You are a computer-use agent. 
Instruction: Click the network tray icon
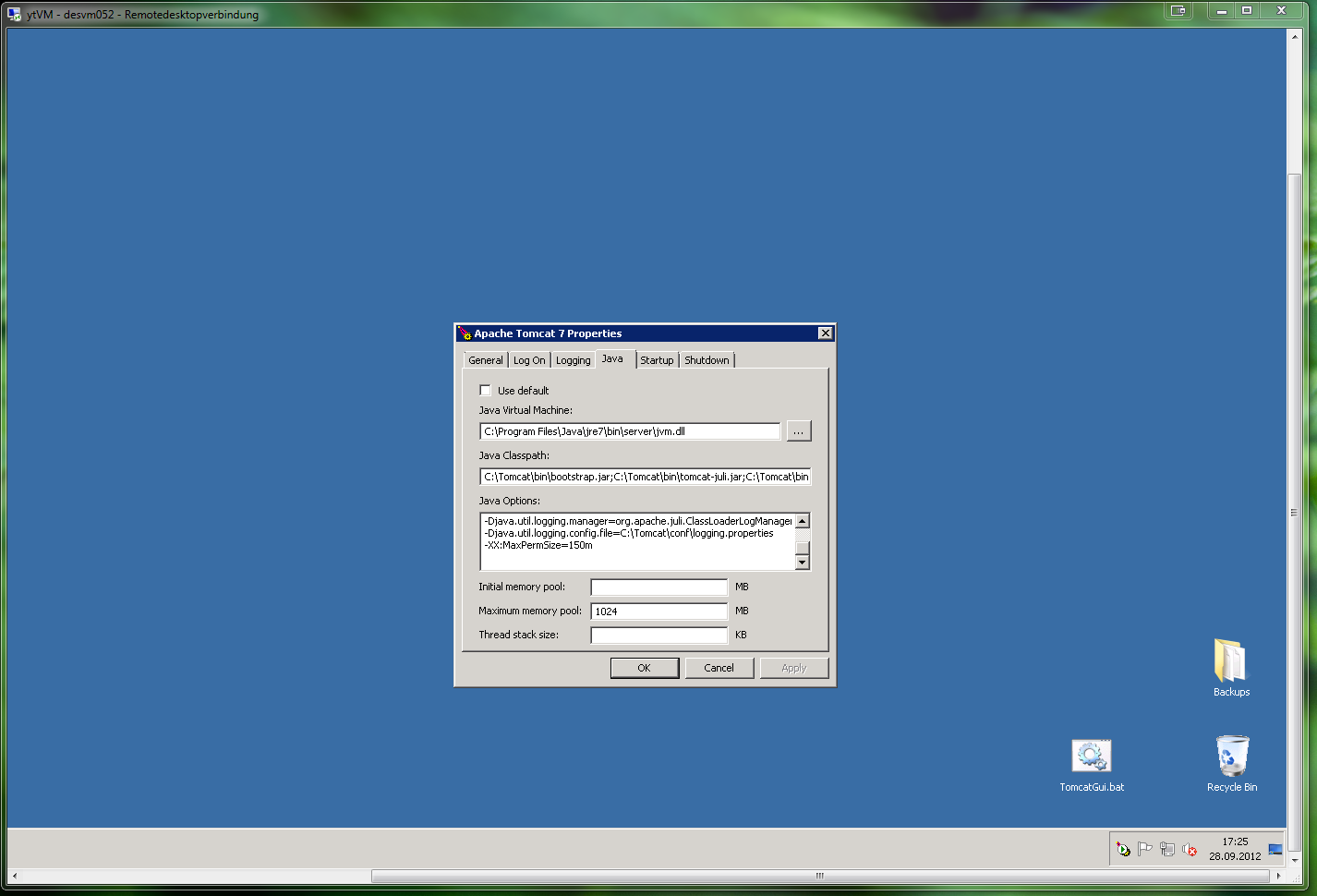click(1167, 849)
